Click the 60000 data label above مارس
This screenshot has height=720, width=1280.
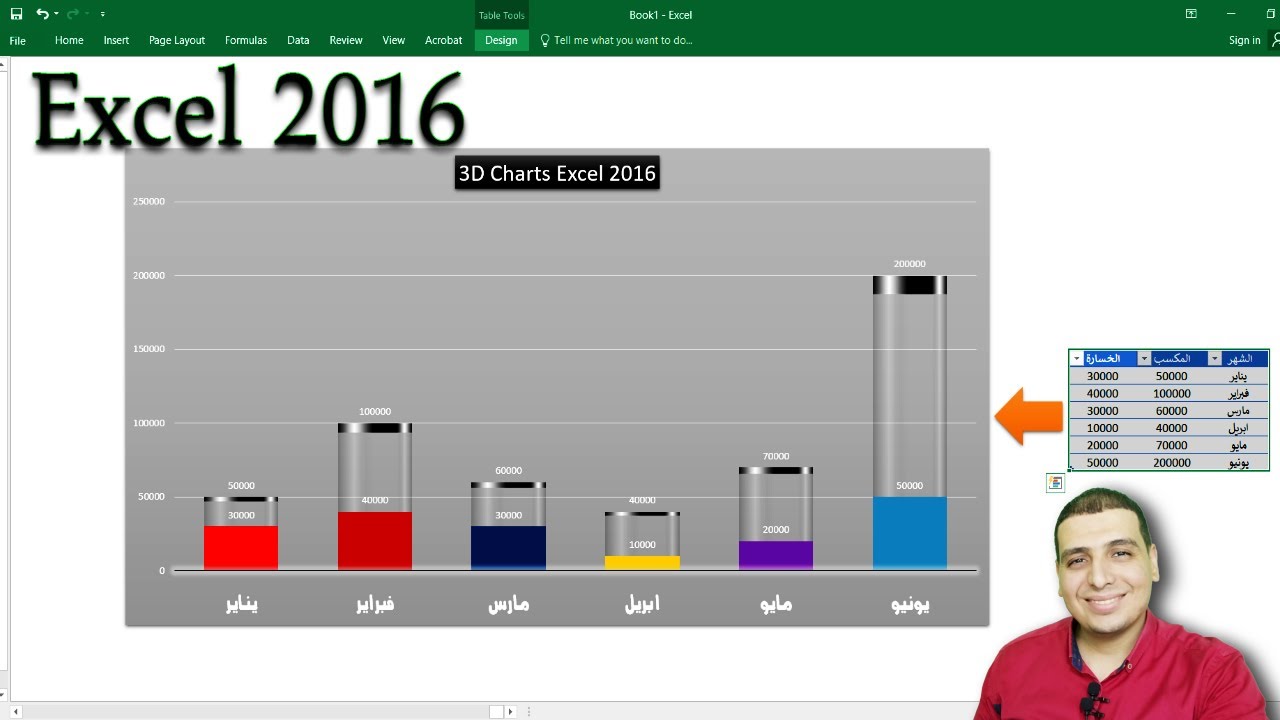click(x=508, y=471)
